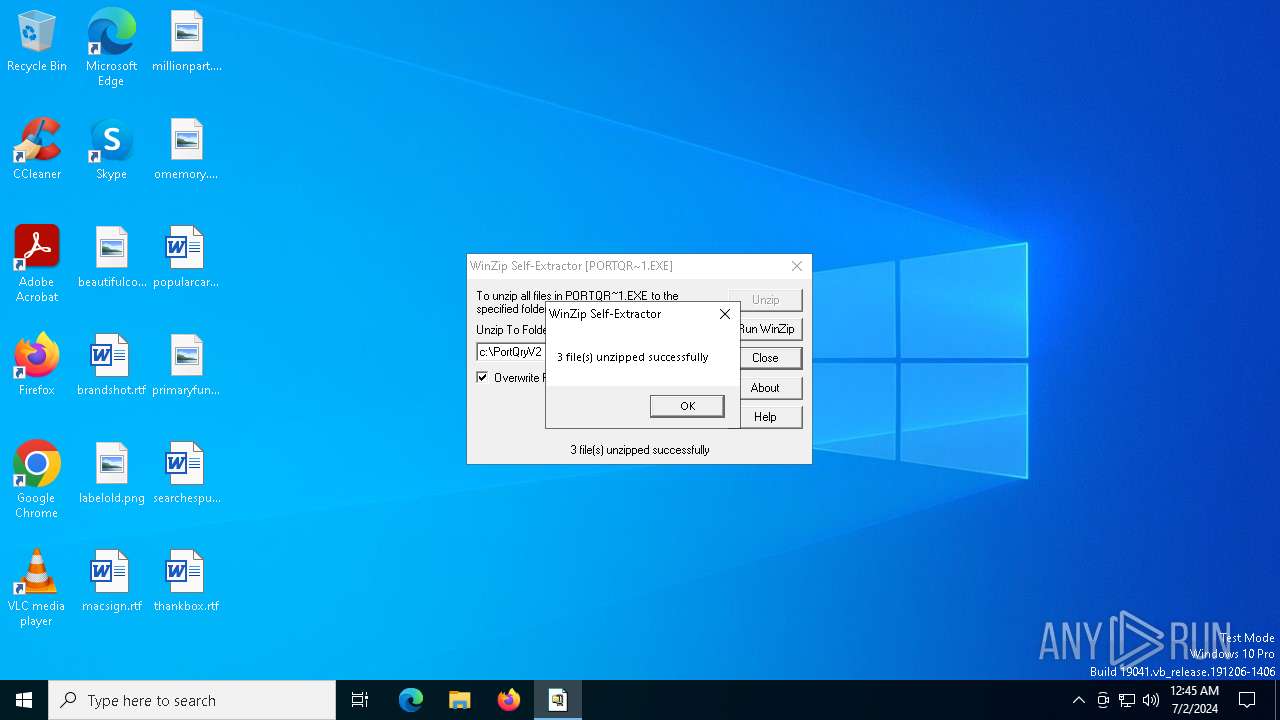Screen dimensions: 1280x720
Task: Select the labelold.png file icon
Action: tap(112, 473)
